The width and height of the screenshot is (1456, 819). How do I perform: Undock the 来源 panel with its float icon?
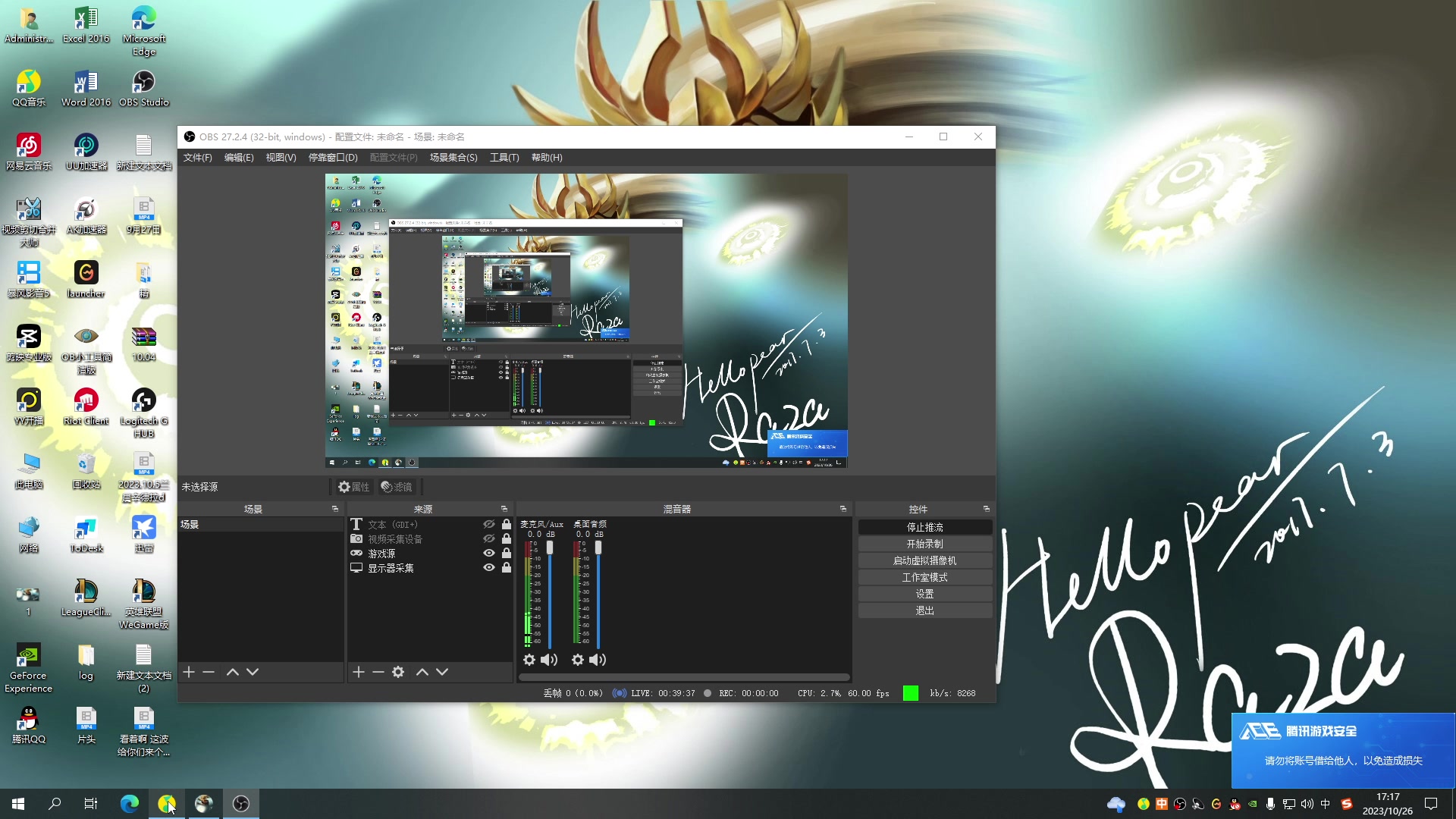pos(504,509)
